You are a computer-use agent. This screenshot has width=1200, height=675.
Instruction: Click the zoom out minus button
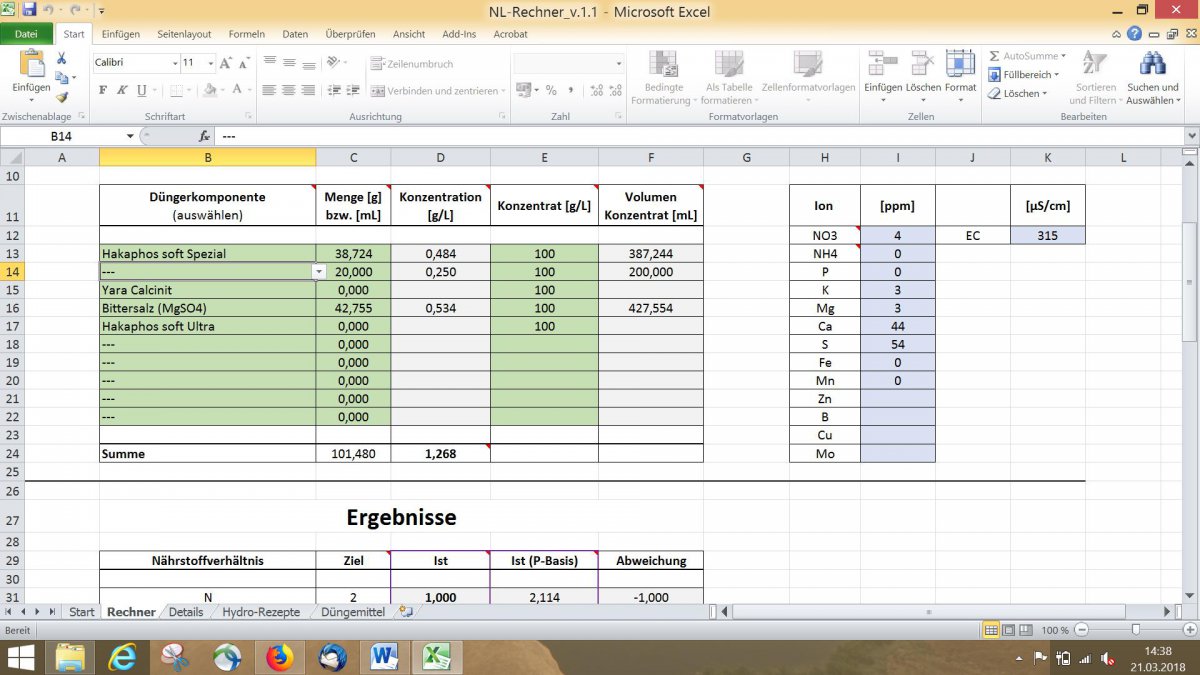pyautogui.click(x=1082, y=630)
